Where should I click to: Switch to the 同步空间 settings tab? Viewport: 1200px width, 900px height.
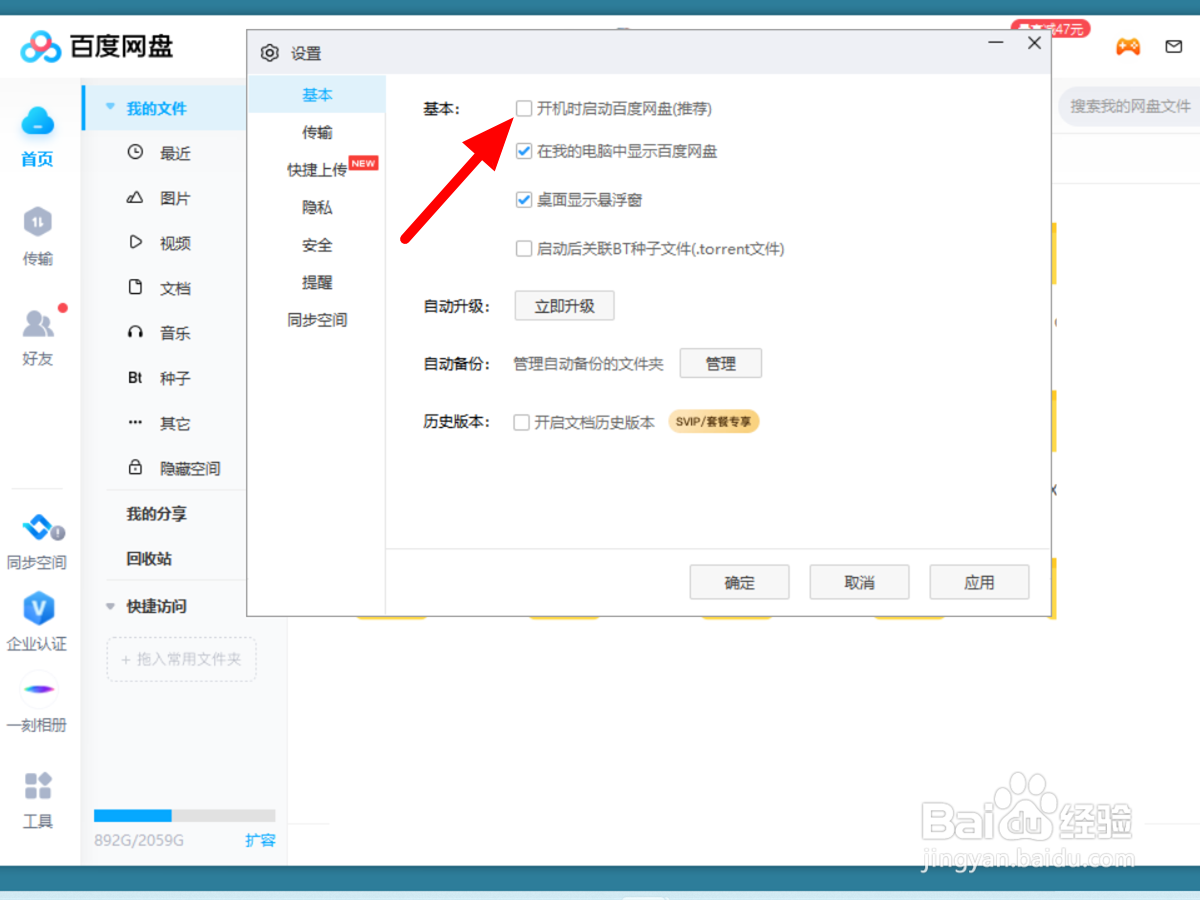point(317,320)
